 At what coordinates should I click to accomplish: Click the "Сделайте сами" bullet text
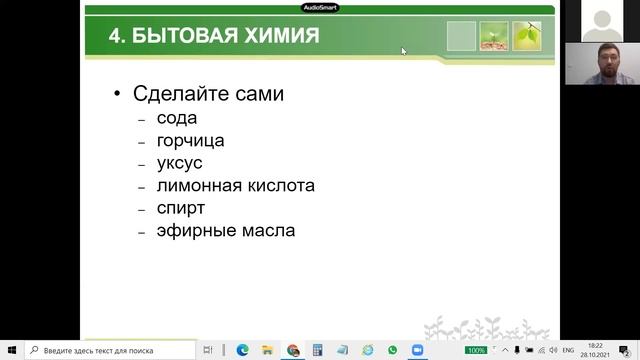point(208,93)
